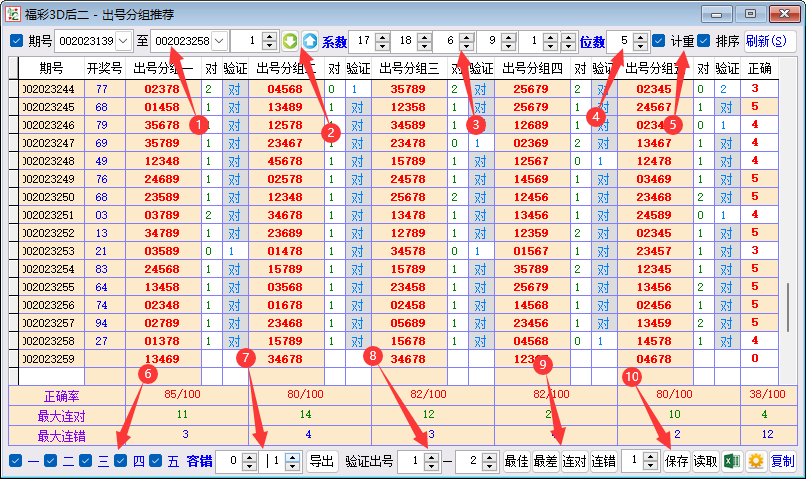The height and width of the screenshot is (479, 806).
Task: Click the blue up arrow icon
Action: click(x=309, y=41)
